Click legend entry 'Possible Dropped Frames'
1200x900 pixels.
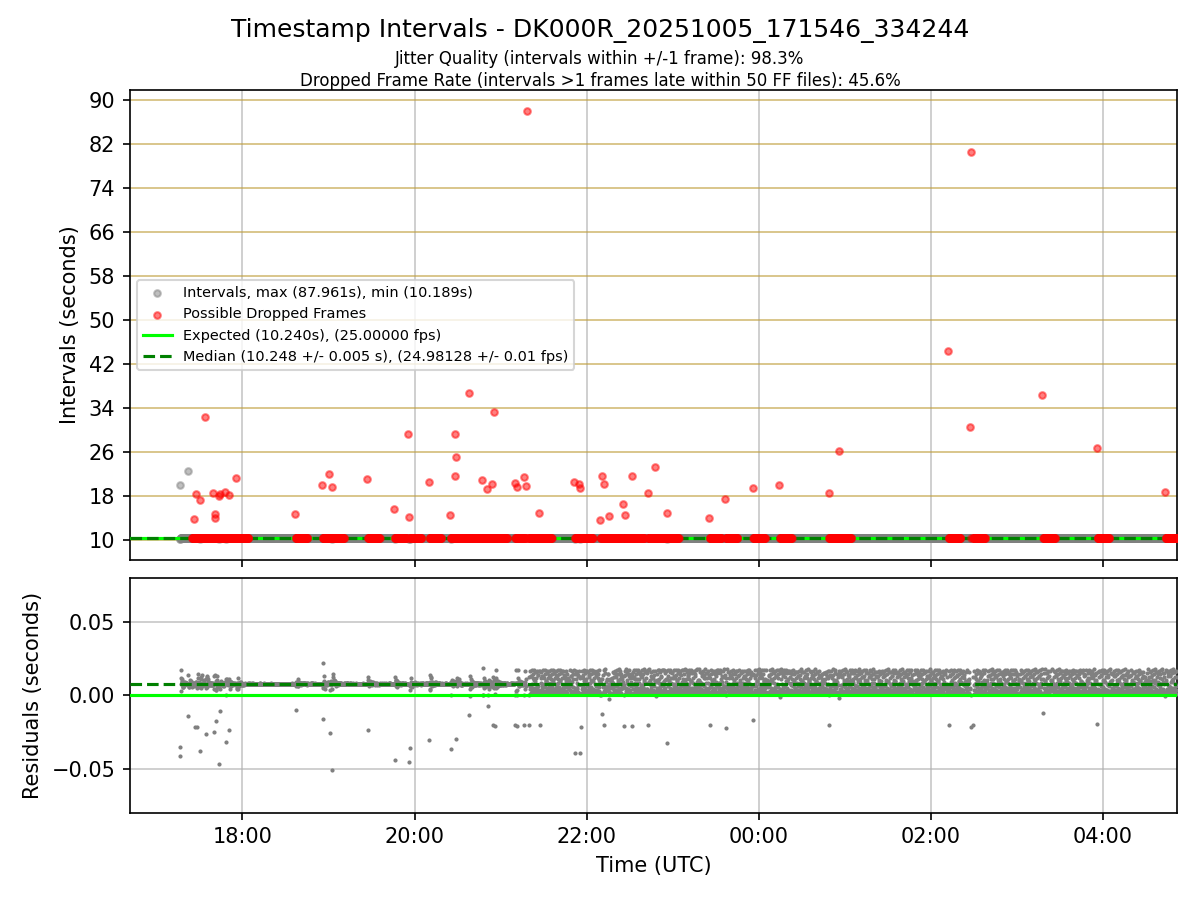coord(274,314)
